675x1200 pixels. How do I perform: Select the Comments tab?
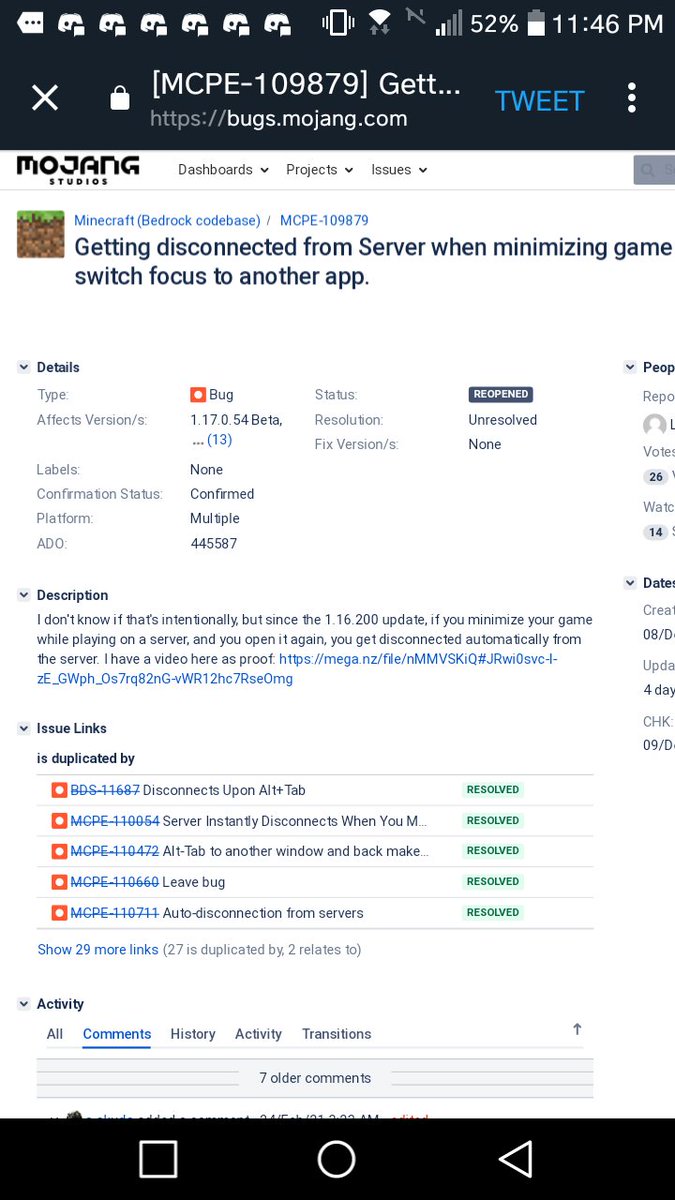[x=117, y=1034]
